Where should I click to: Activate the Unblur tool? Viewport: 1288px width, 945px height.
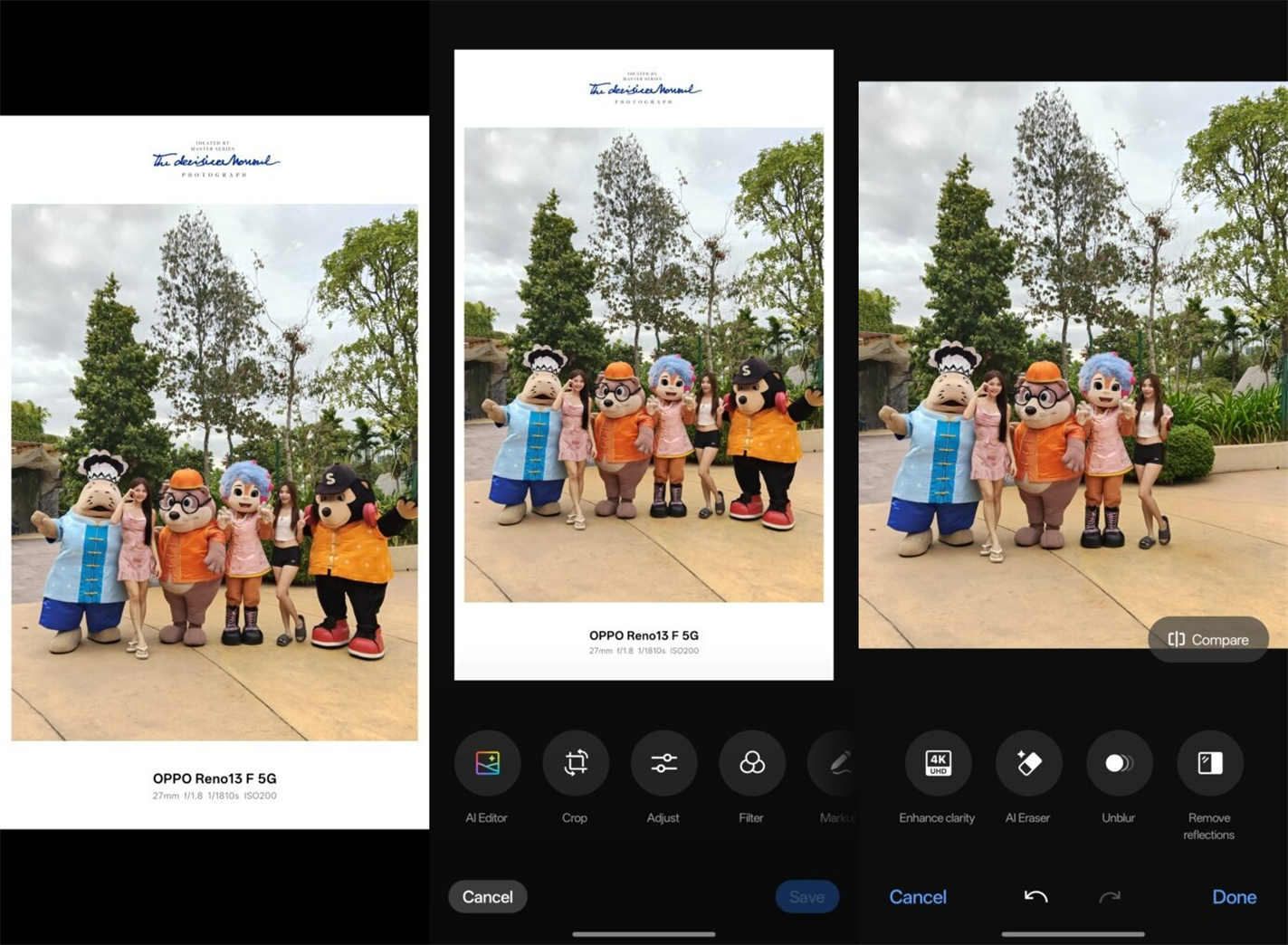click(1119, 763)
